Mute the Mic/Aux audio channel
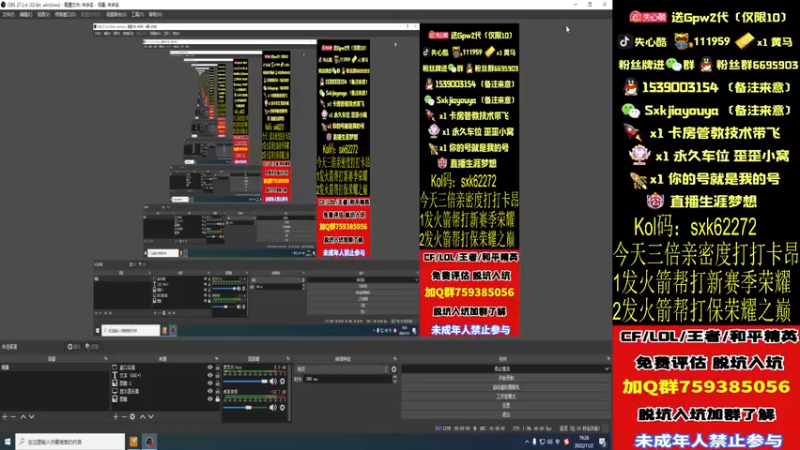Viewport: 800px width, 450px height. click(x=273, y=381)
